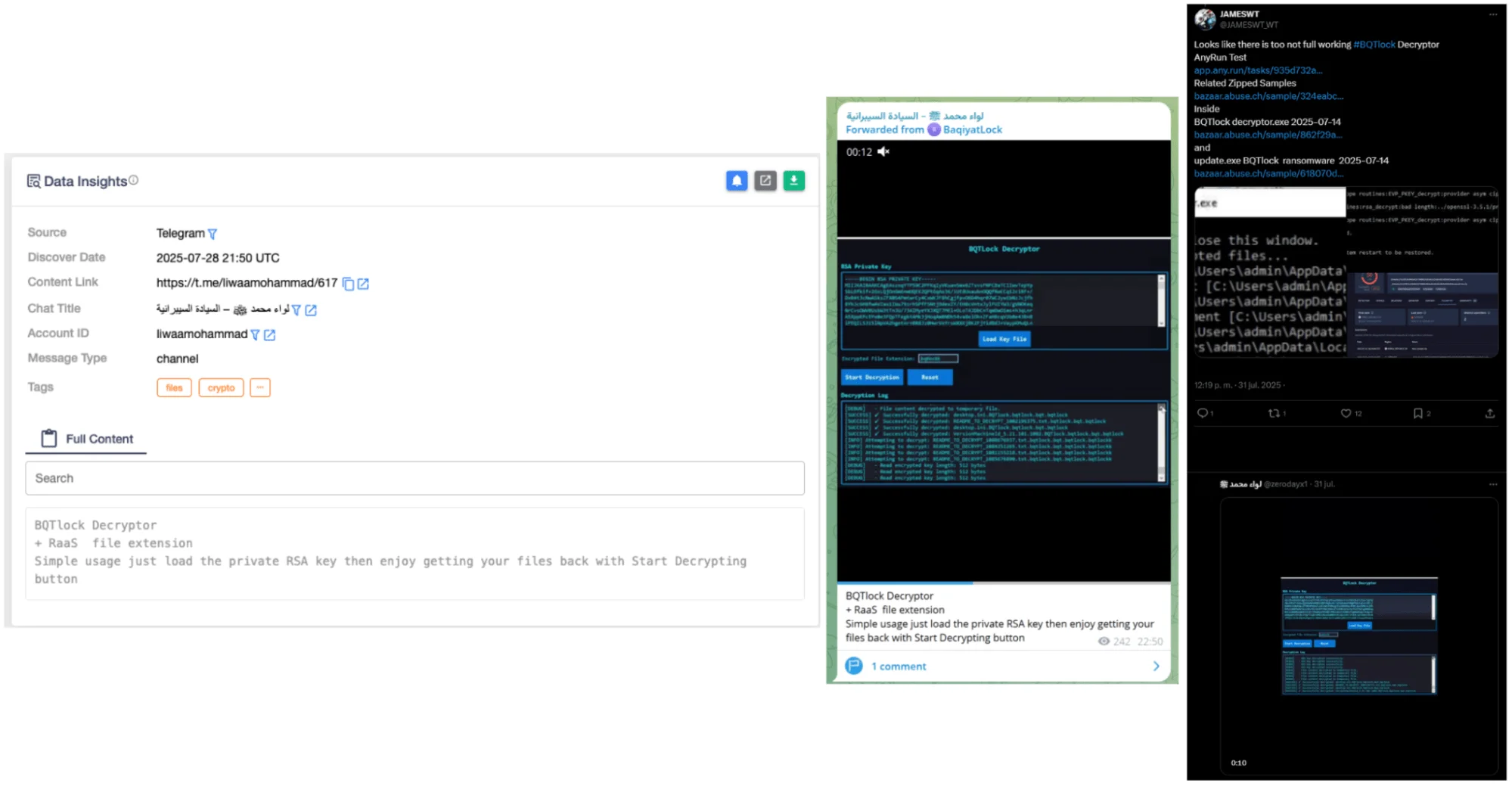Click the green download icon

pyautogui.click(x=794, y=181)
